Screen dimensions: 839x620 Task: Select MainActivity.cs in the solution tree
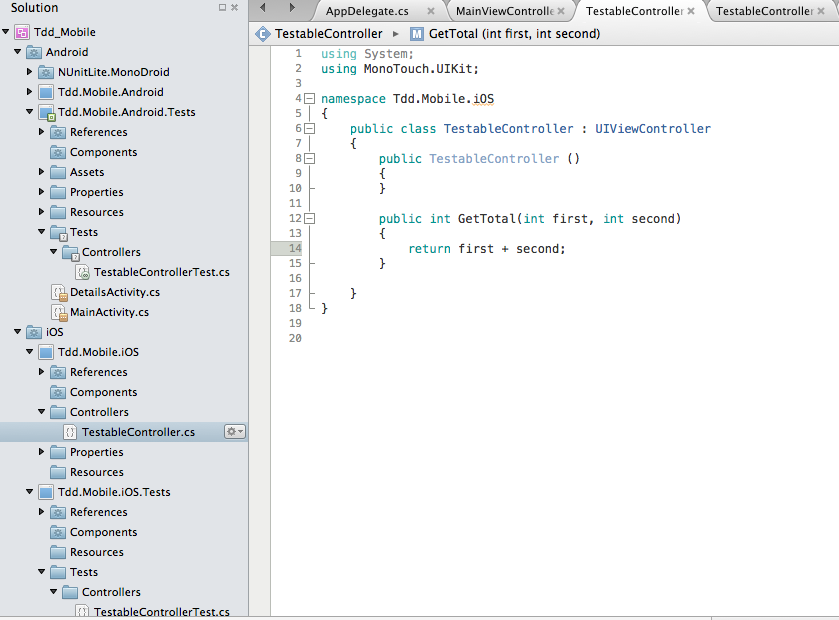(110, 312)
